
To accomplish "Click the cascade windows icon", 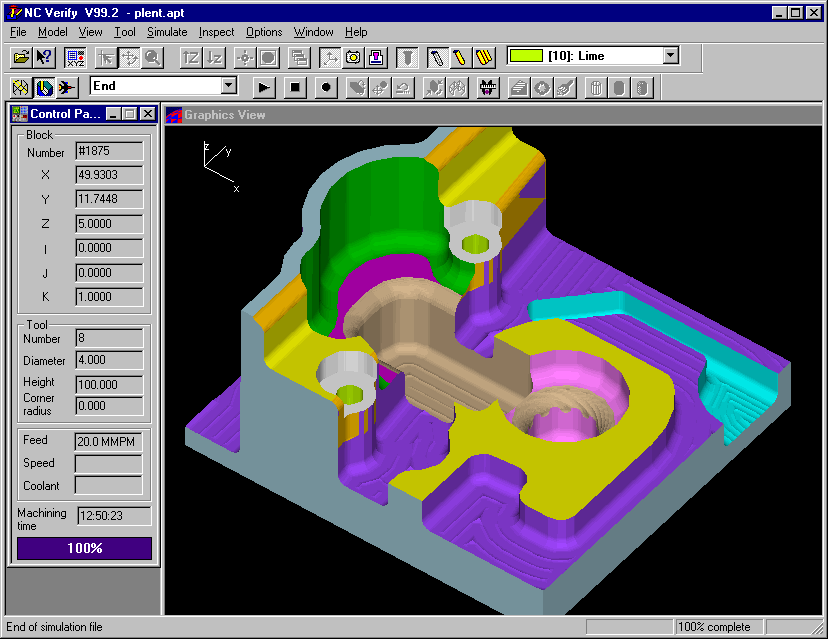I will click(299, 57).
